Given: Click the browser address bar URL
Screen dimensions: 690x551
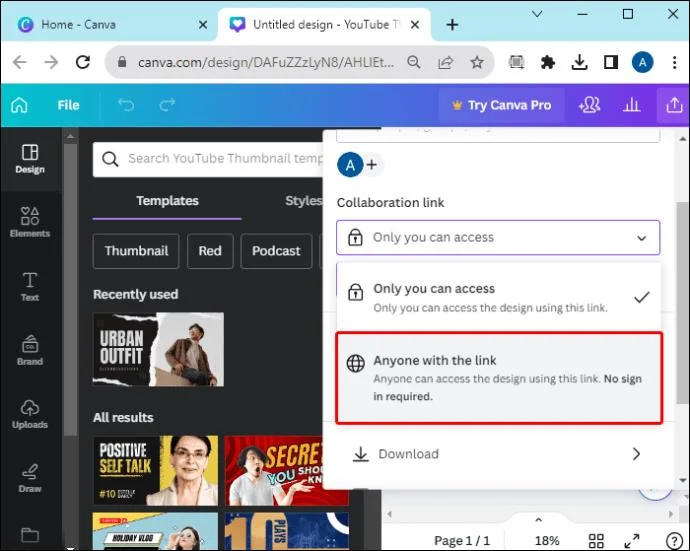Looking at the screenshot, I should coord(266,62).
